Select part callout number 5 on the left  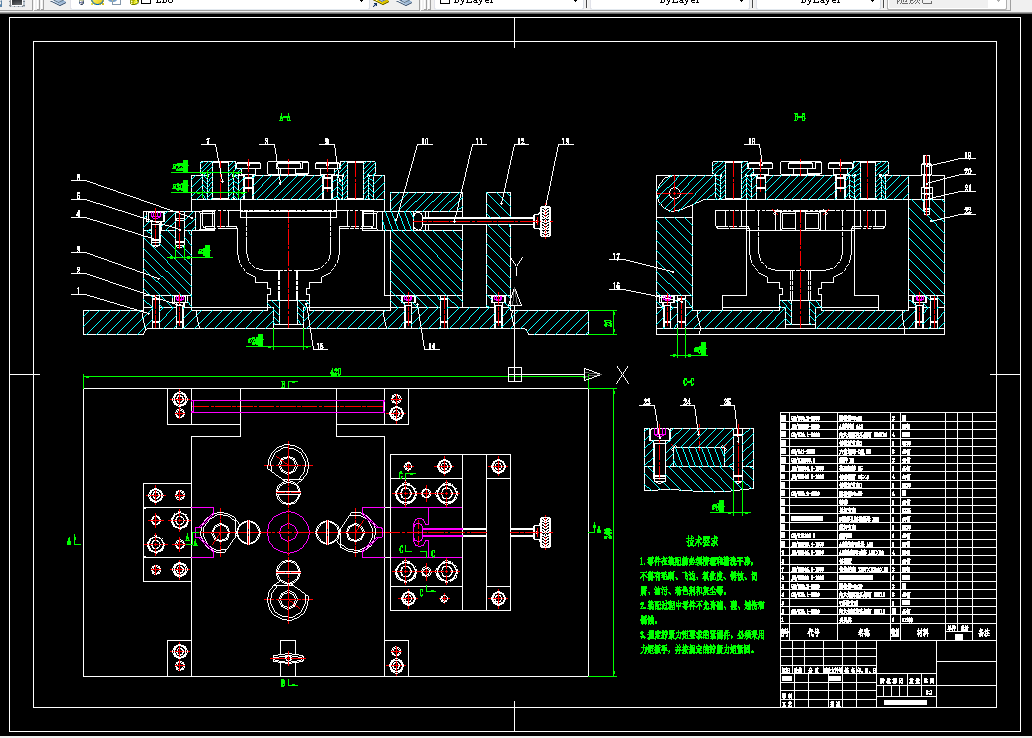click(78, 196)
